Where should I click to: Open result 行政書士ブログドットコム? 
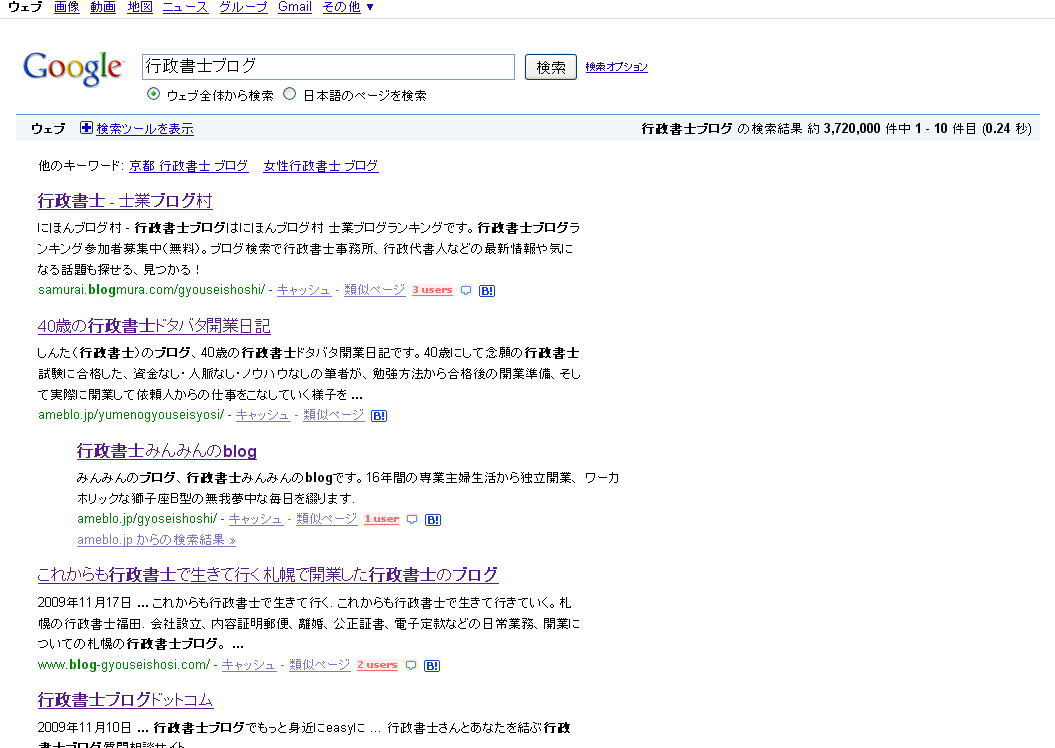point(125,700)
